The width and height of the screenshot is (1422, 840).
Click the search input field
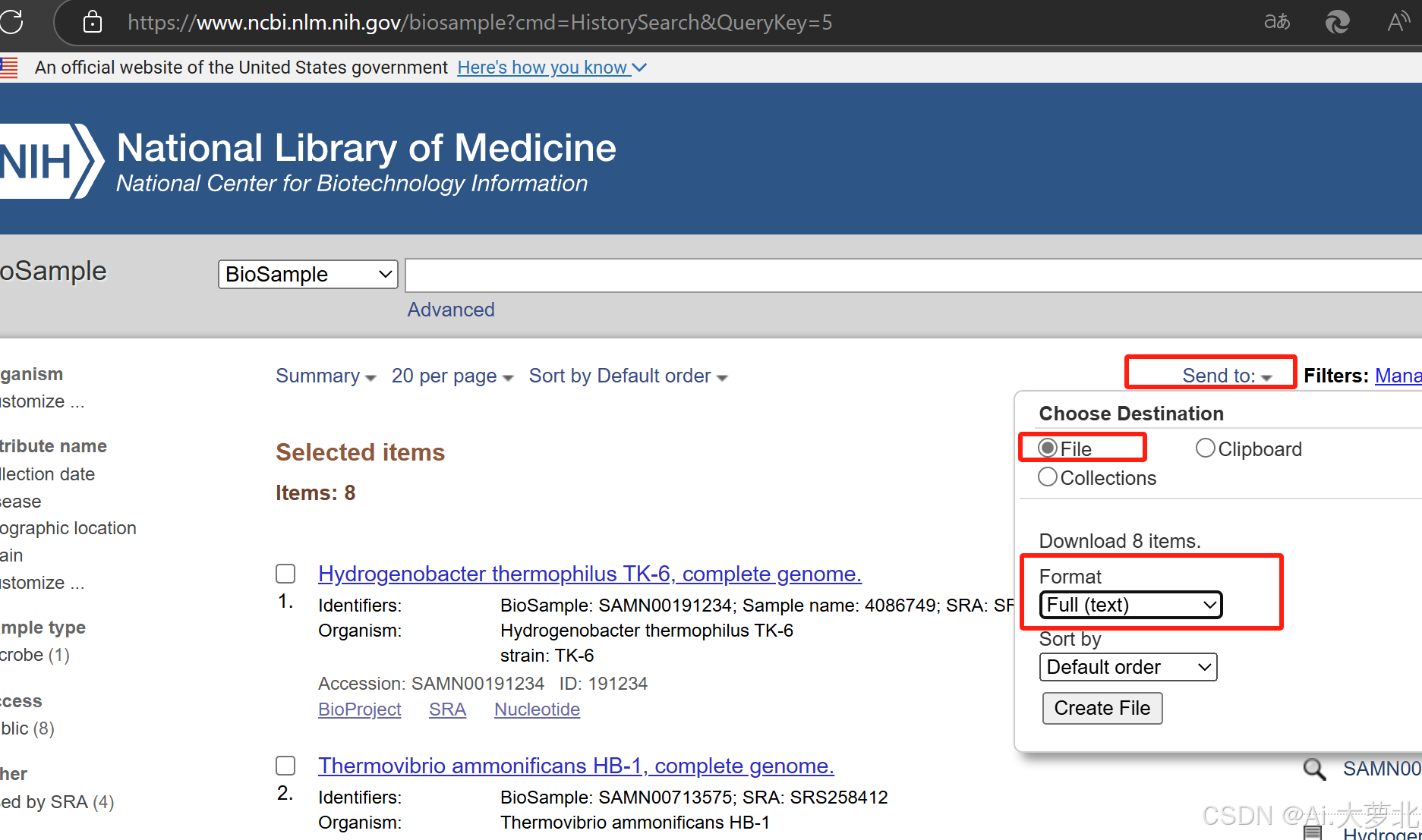[x=914, y=275]
